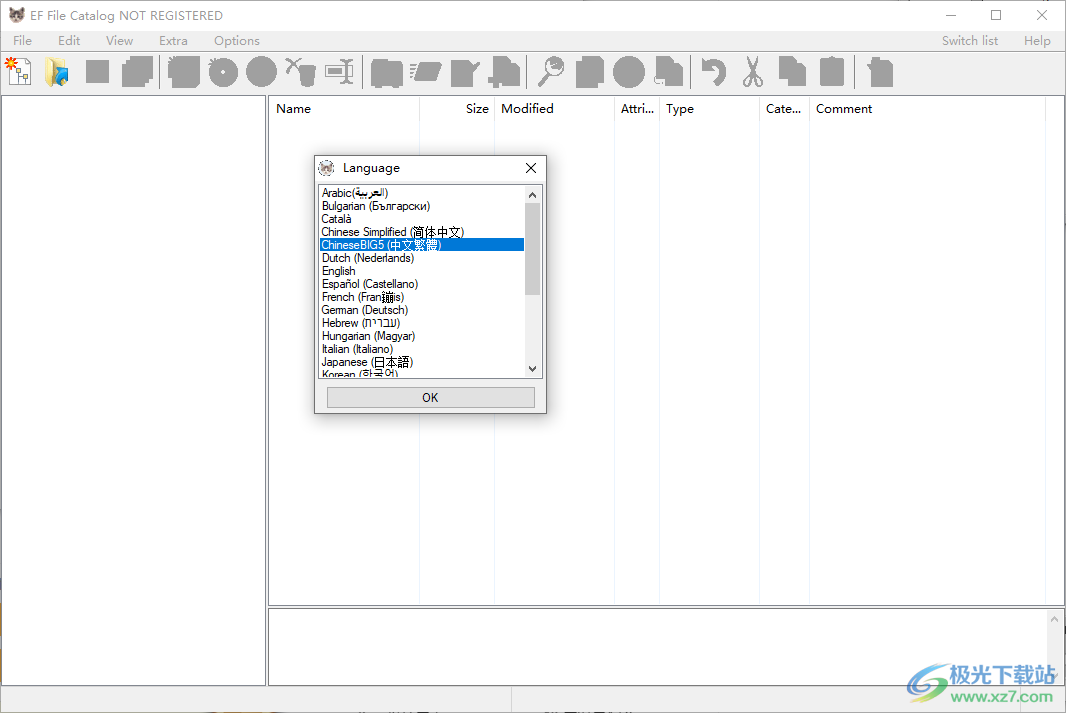Sort by the Name column header
The width and height of the screenshot is (1066, 713).
pyautogui.click(x=344, y=109)
